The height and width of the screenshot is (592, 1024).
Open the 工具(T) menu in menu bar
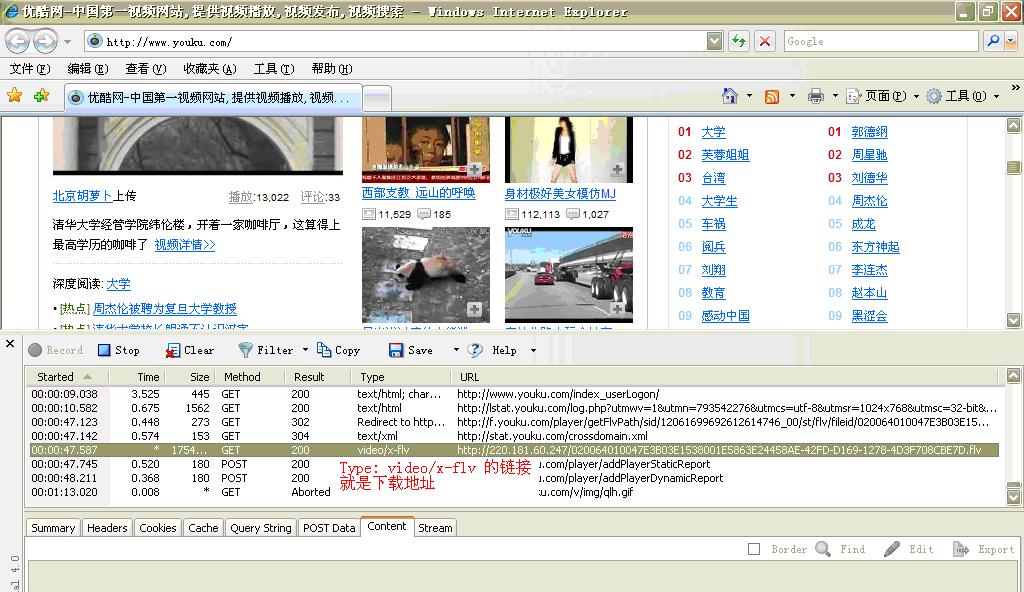[x=274, y=69]
